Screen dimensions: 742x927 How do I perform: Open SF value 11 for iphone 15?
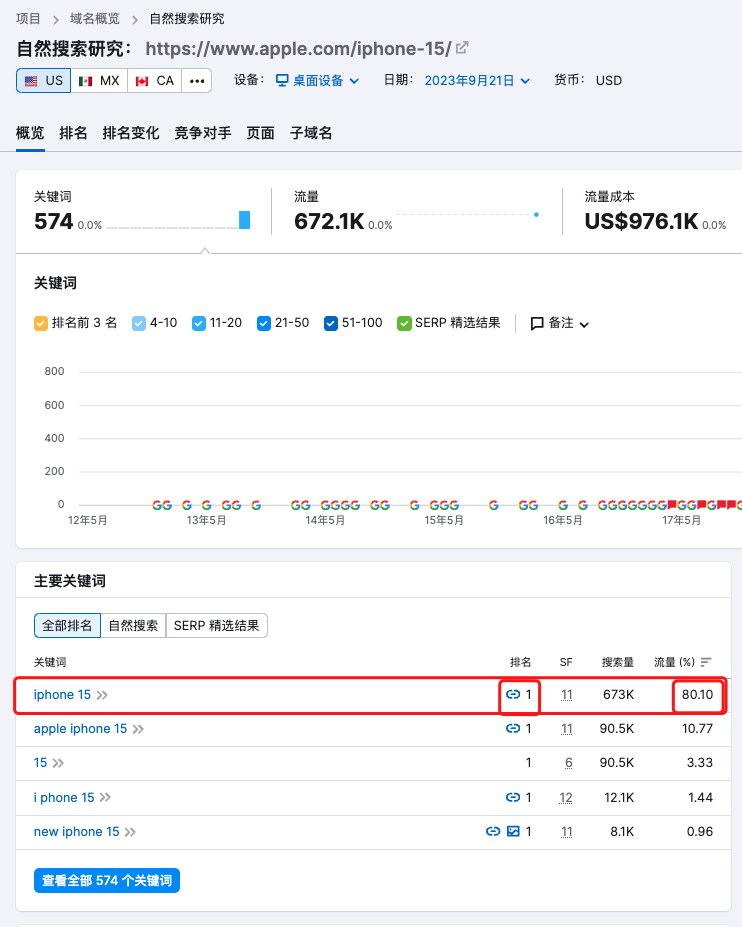click(566, 695)
